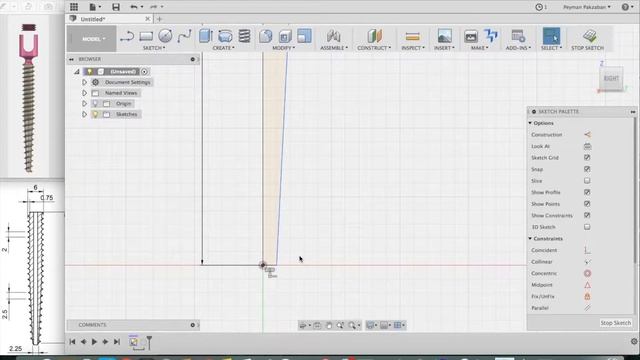Select the Combine modify tool
Image resolution: width=640 pixels, height=360 pixels.
click(304, 36)
